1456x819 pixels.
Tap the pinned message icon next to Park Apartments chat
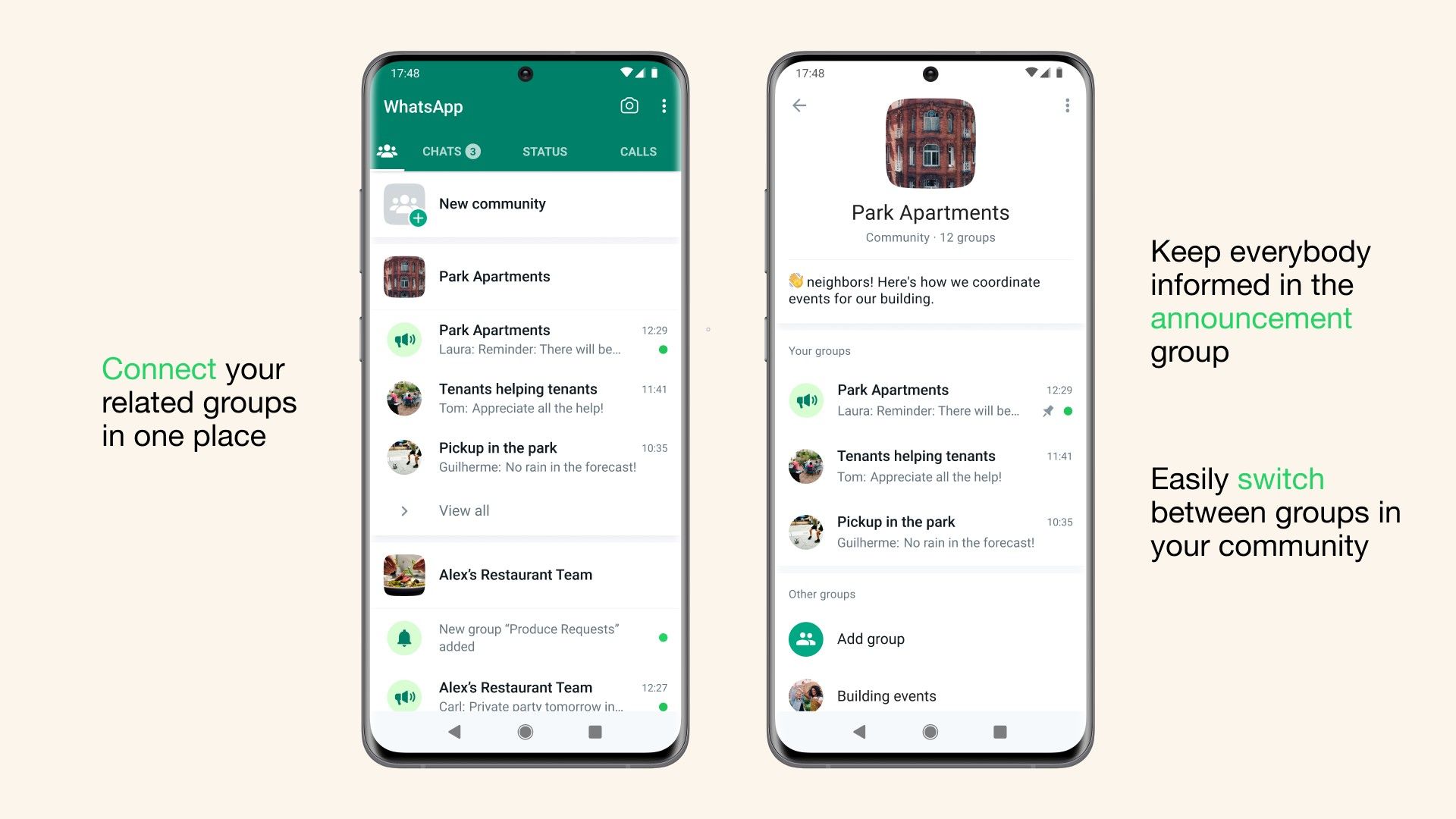pyautogui.click(x=1042, y=411)
